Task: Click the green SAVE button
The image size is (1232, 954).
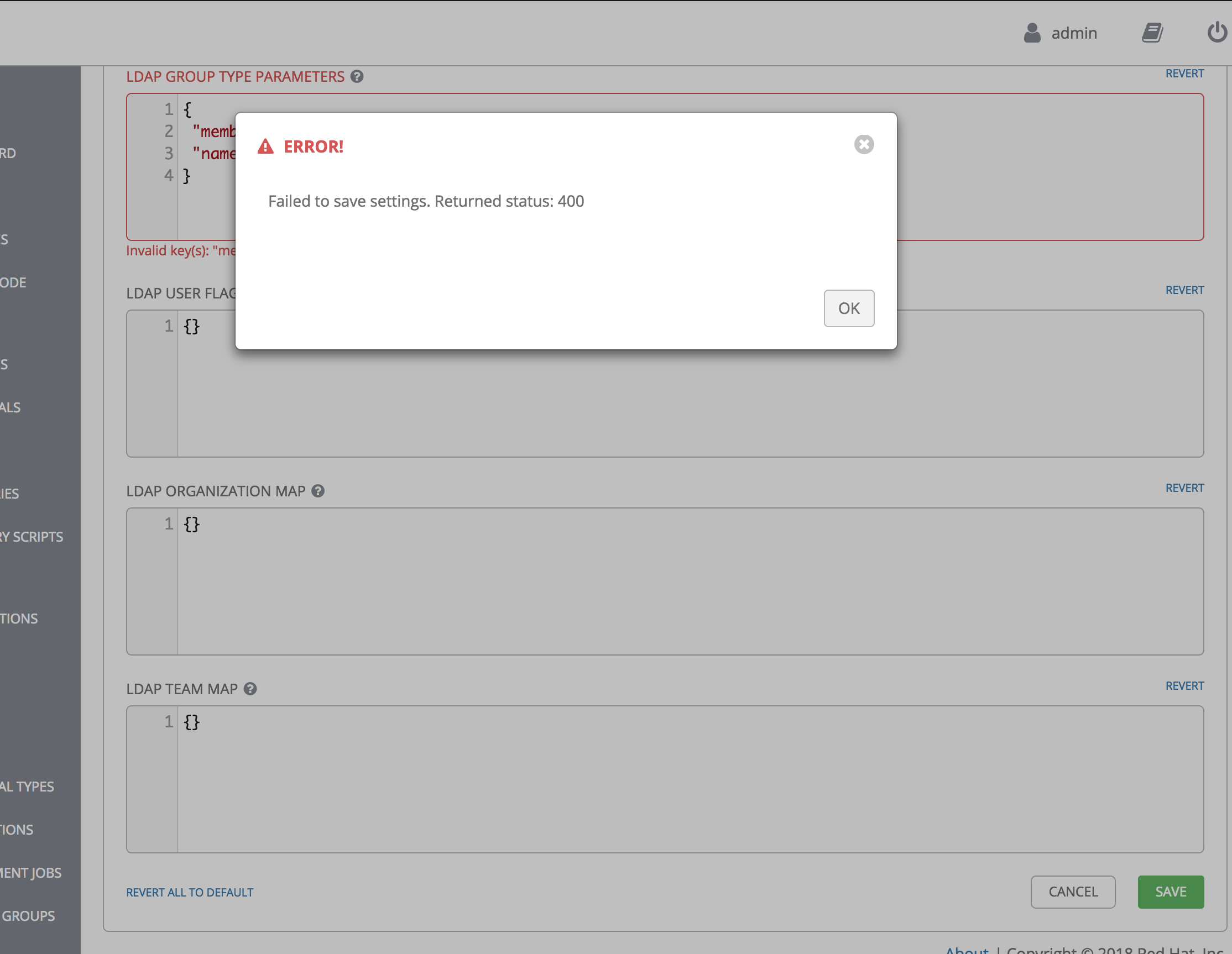Action: pyautogui.click(x=1171, y=892)
